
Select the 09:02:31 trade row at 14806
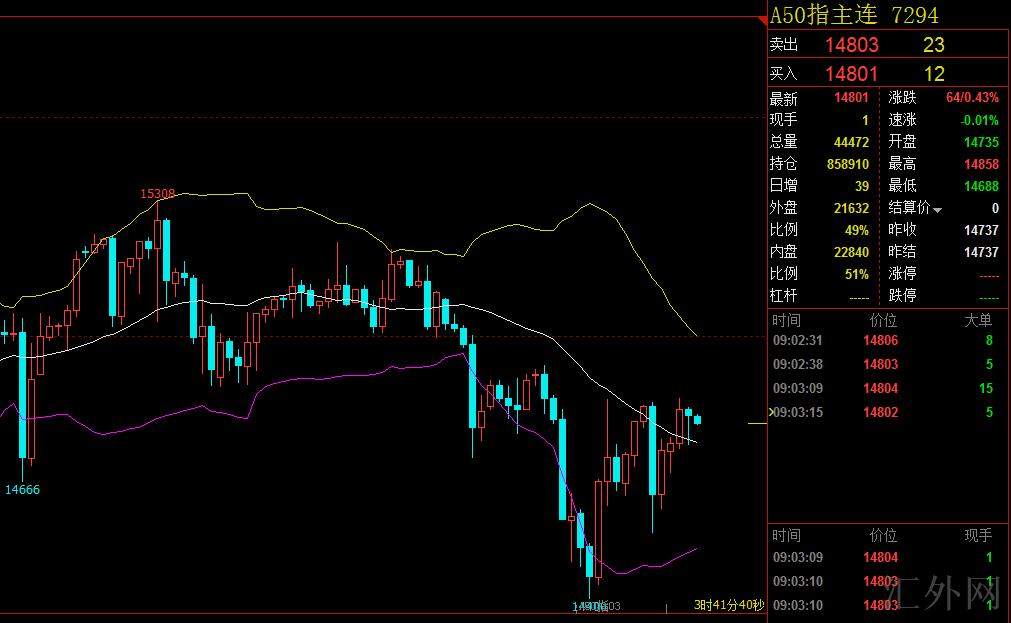880,341
